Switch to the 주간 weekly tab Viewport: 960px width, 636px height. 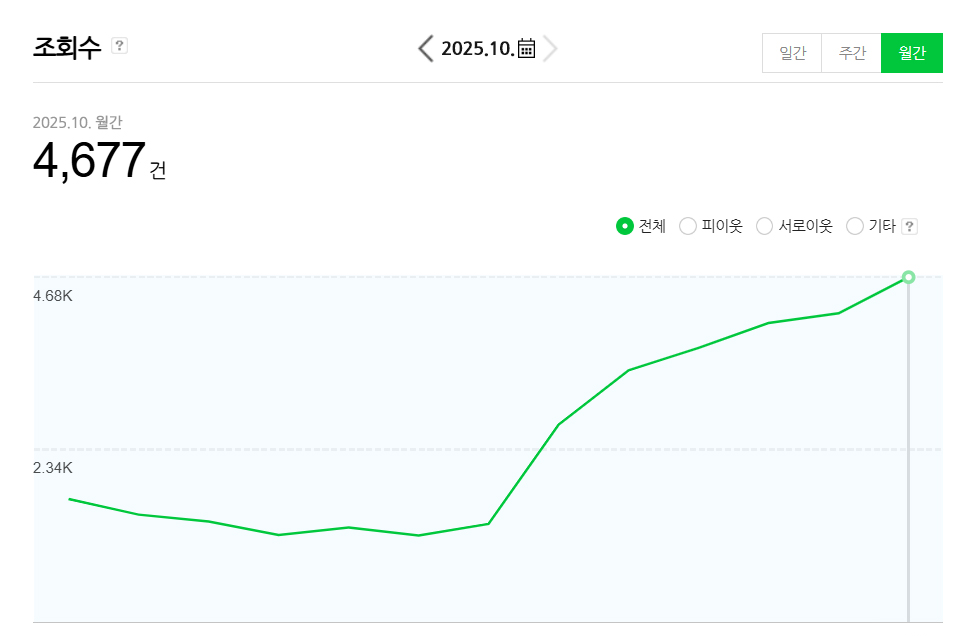[852, 53]
